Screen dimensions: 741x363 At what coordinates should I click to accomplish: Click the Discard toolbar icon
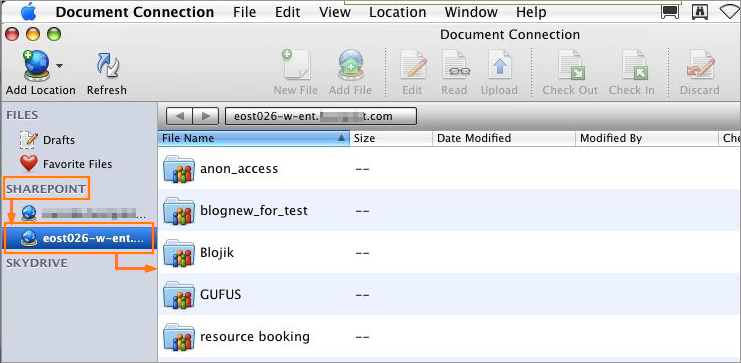pyautogui.click(x=700, y=65)
